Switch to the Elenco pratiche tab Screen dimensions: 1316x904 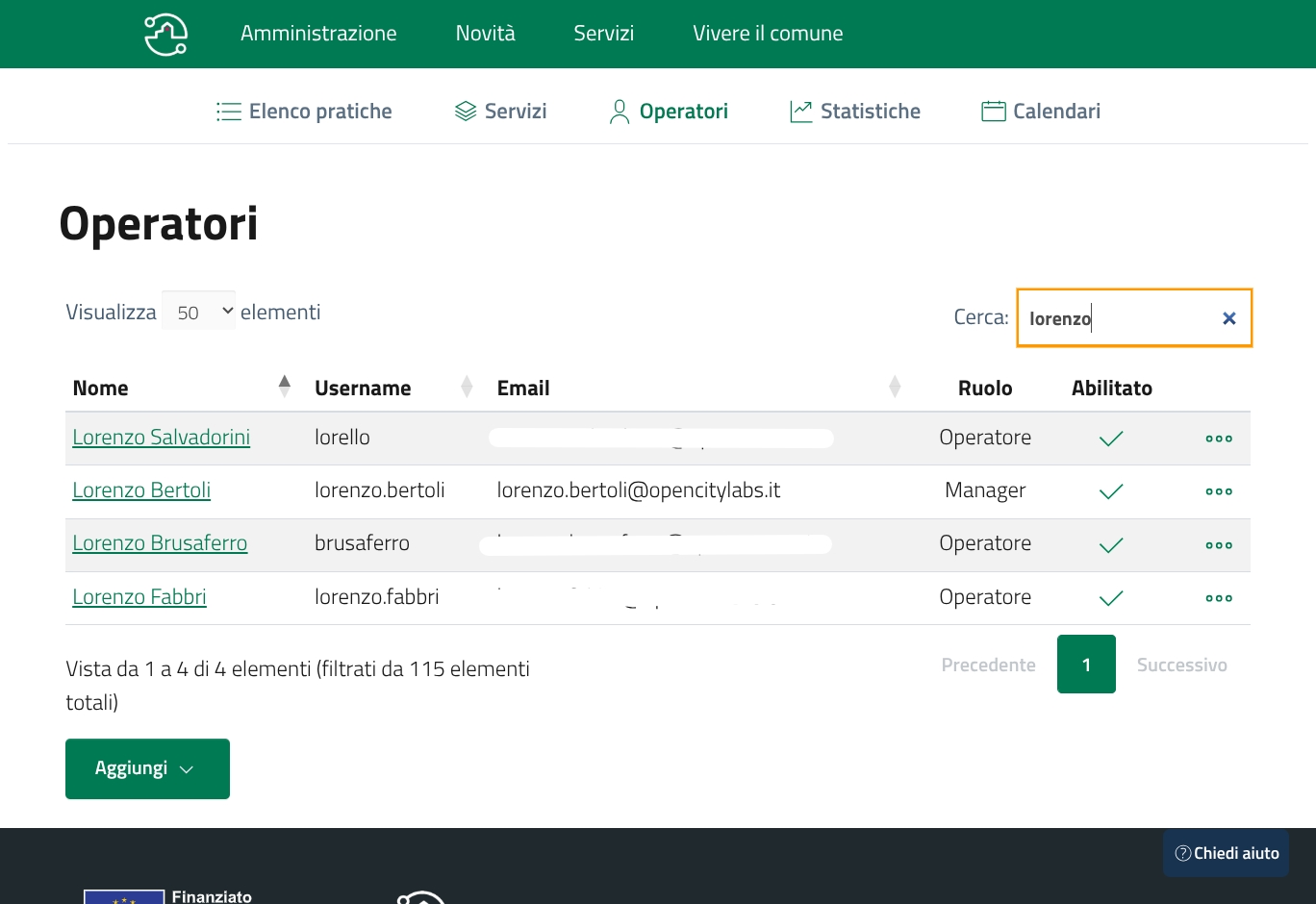point(304,112)
